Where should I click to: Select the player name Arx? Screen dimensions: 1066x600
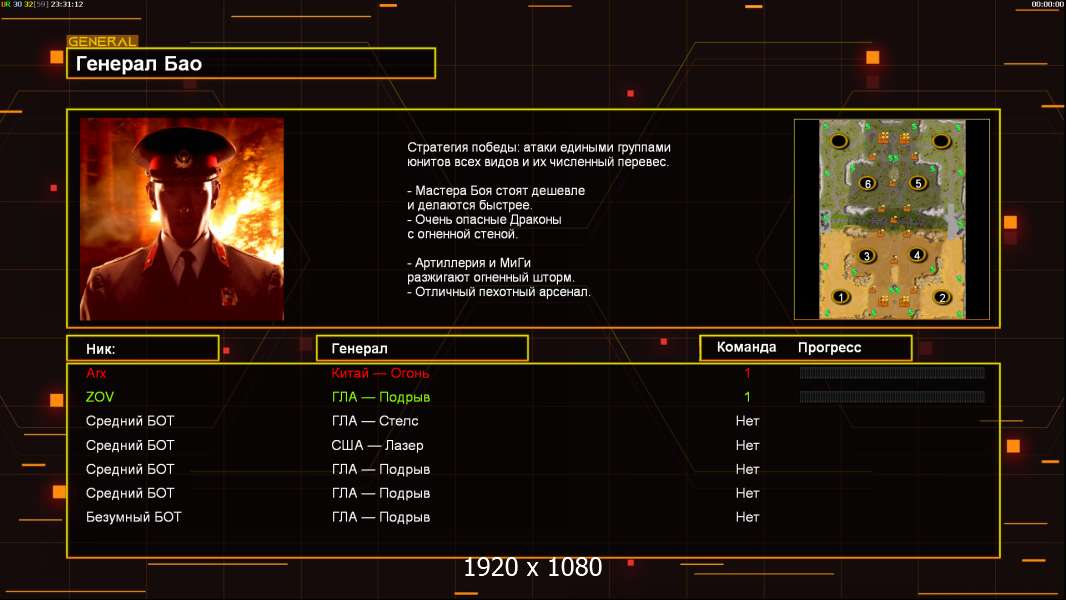tap(96, 373)
